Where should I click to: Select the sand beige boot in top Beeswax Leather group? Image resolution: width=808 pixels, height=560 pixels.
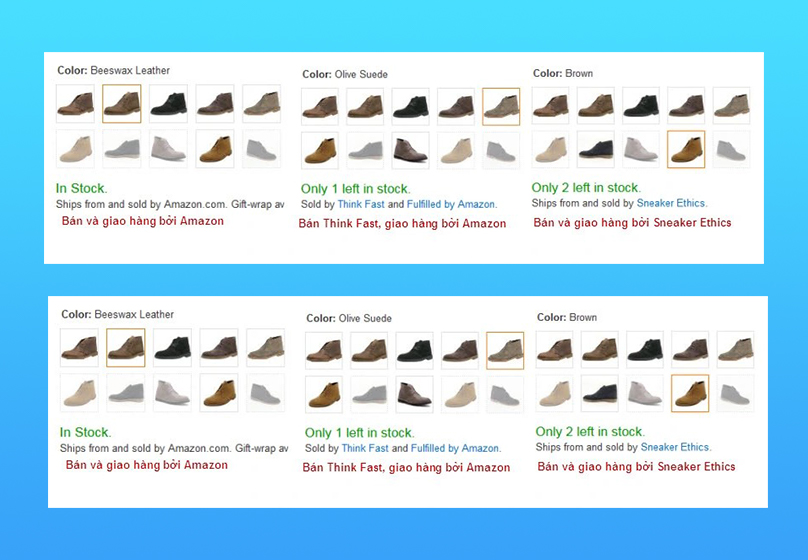click(x=75, y=149)
